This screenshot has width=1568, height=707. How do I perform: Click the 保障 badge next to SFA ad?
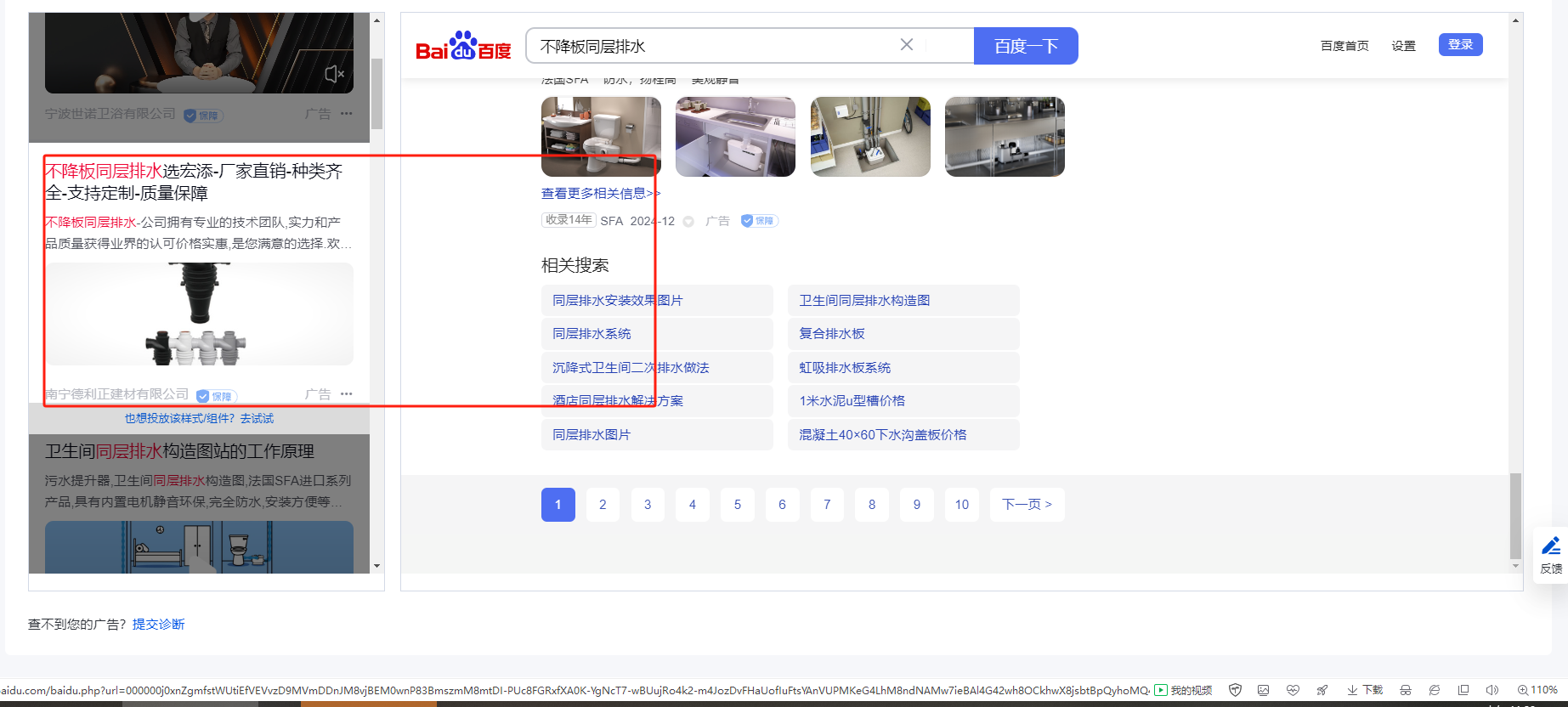pos(759,221)
